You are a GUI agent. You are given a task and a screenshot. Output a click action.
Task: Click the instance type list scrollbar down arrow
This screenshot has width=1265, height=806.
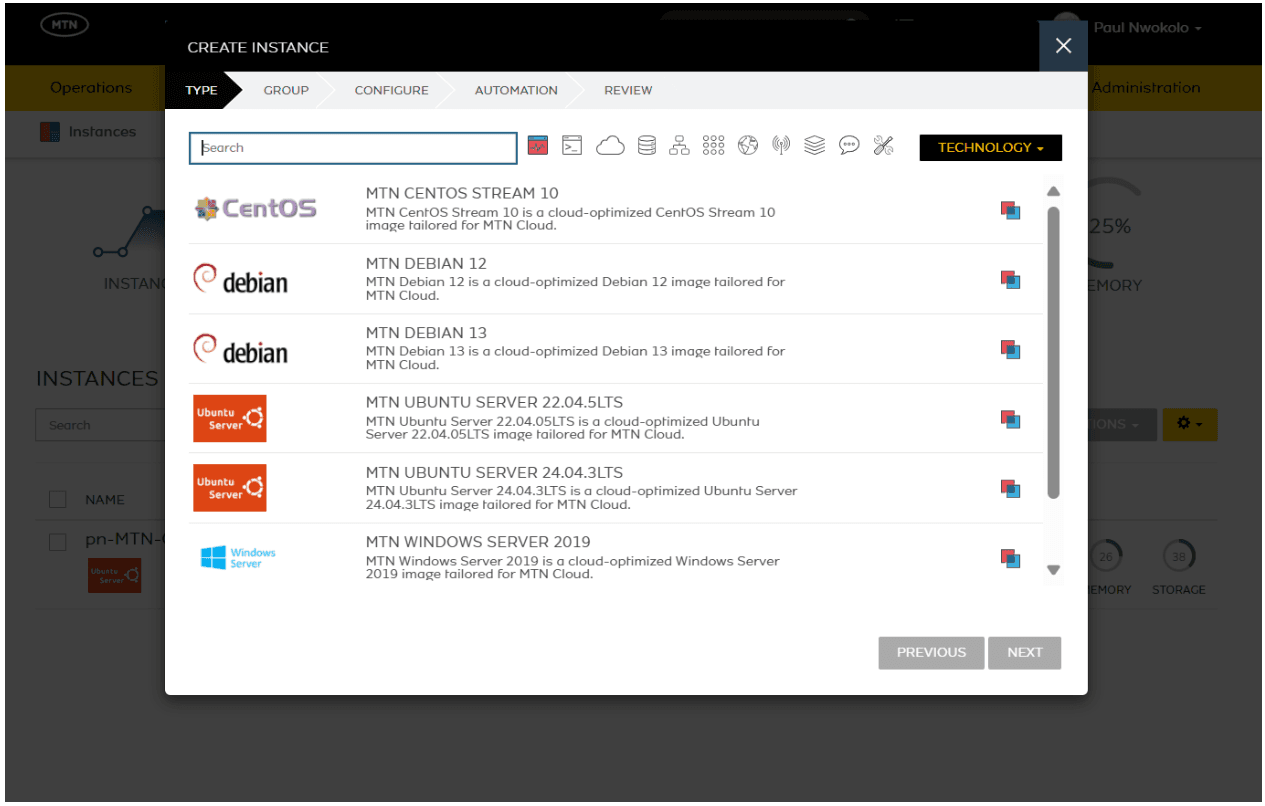(1053, 570)
